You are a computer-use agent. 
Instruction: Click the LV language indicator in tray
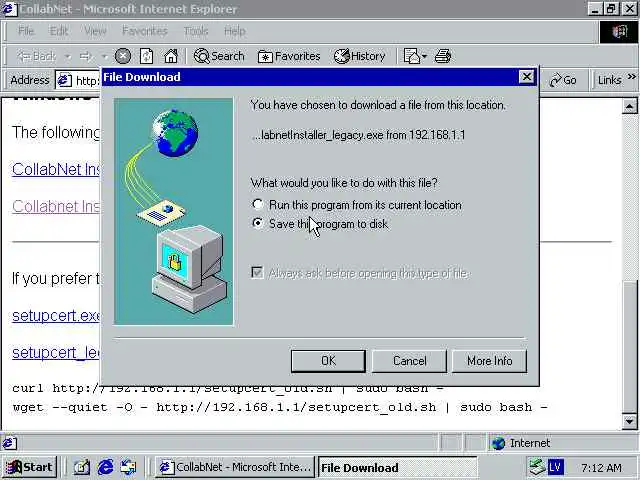point(556,467)
